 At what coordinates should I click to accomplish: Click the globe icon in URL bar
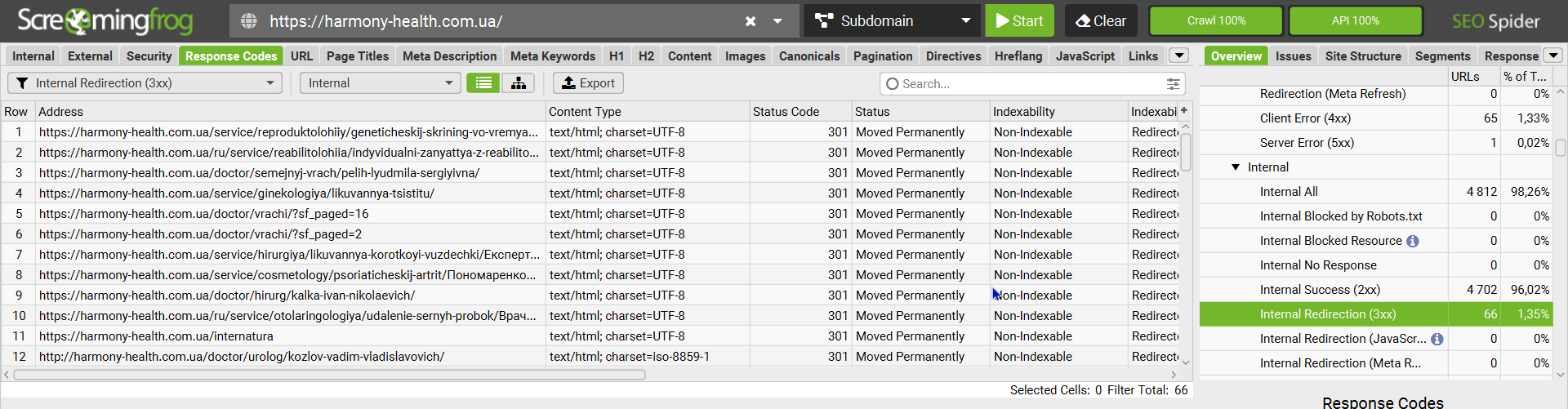click(249, 21)
